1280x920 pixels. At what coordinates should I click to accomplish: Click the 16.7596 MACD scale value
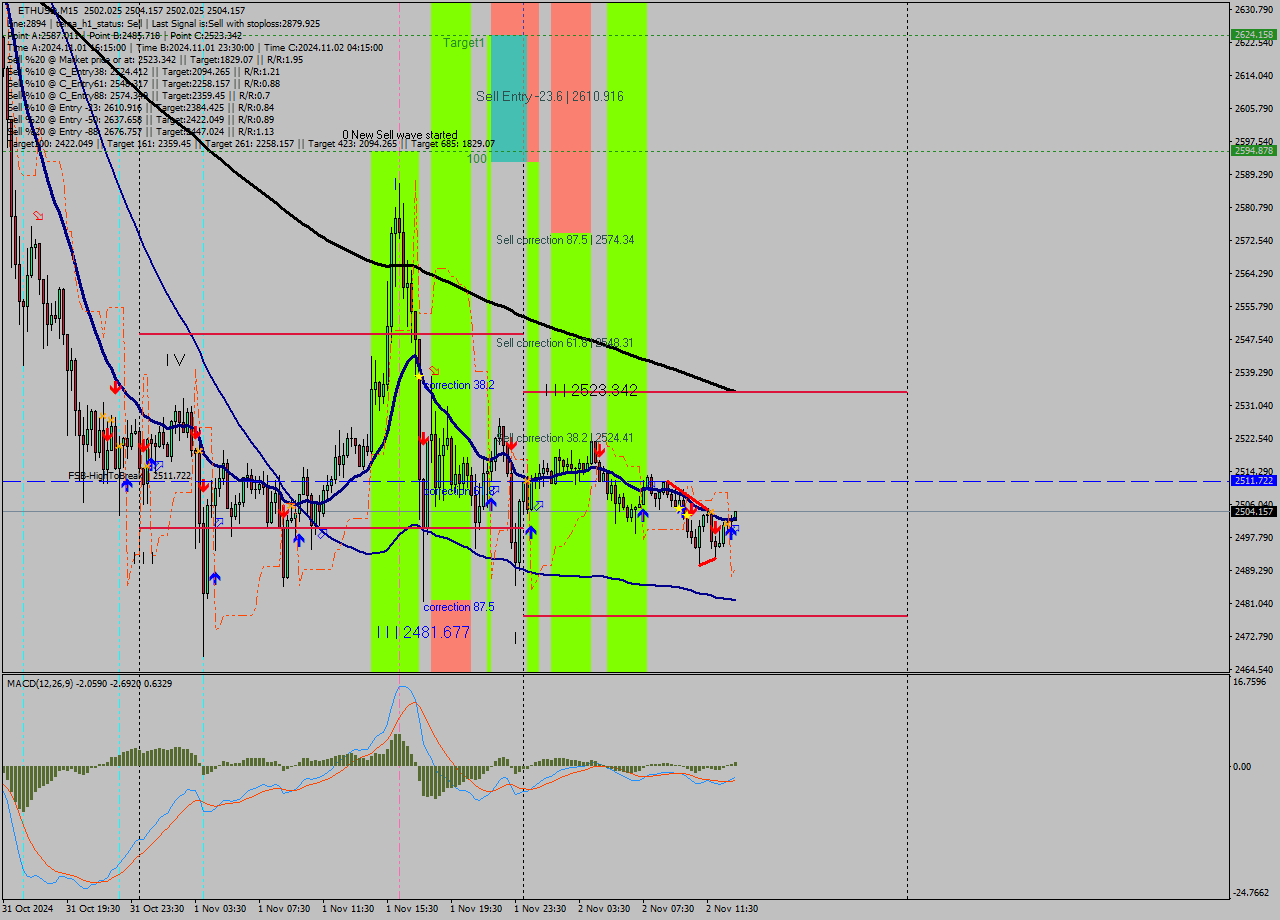tap(1252, 682)
